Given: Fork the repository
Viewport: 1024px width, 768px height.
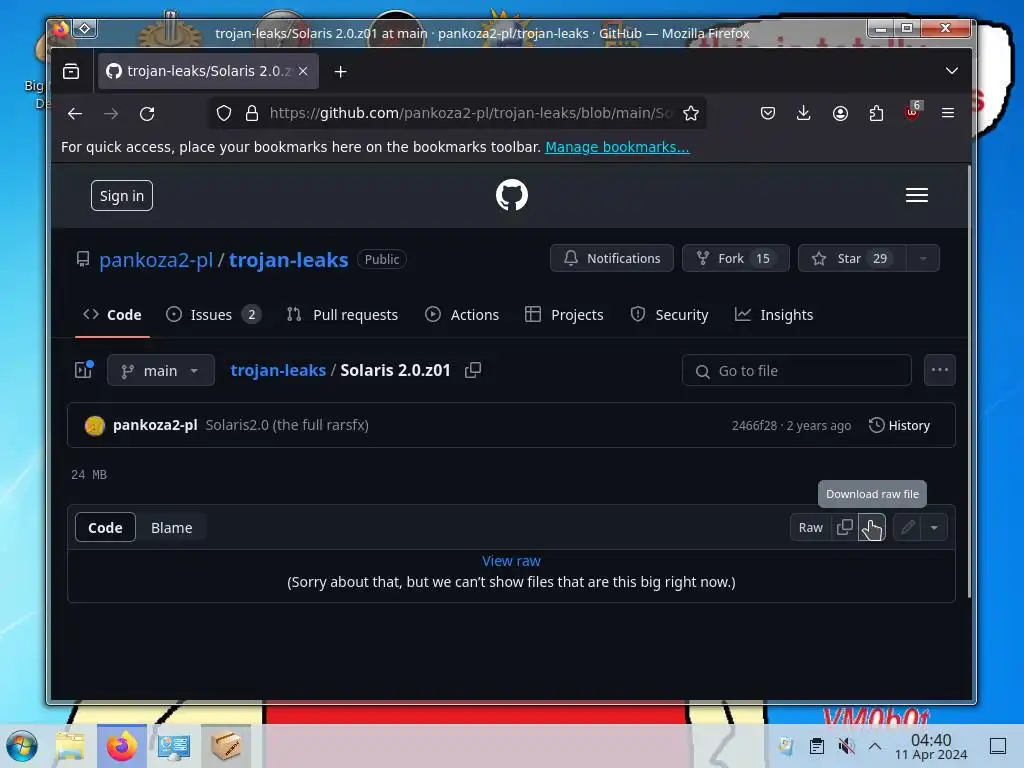Looking at the screenshot, I should (x=735, y=258).
